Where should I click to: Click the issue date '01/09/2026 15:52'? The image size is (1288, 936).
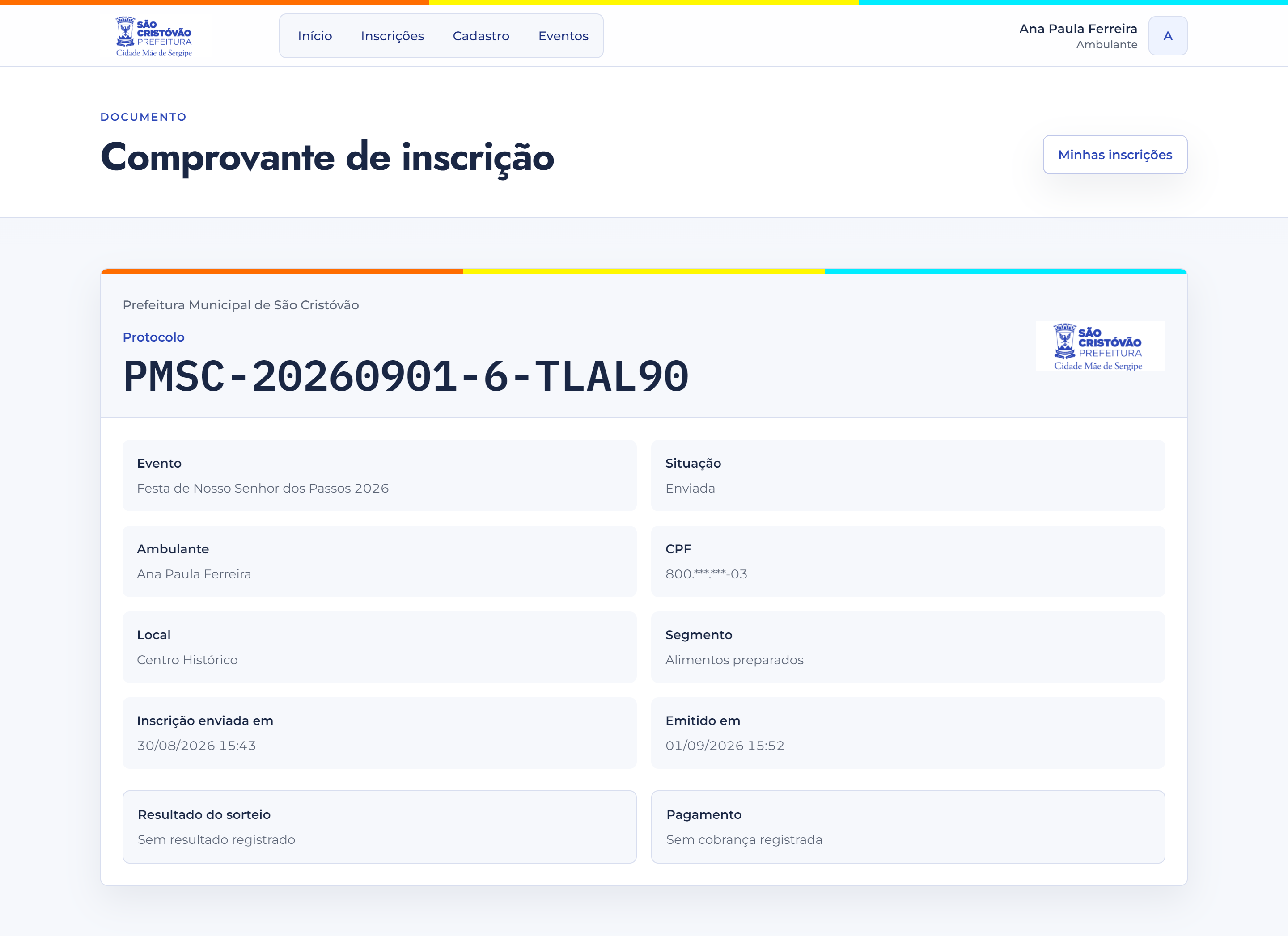[724, 745]
